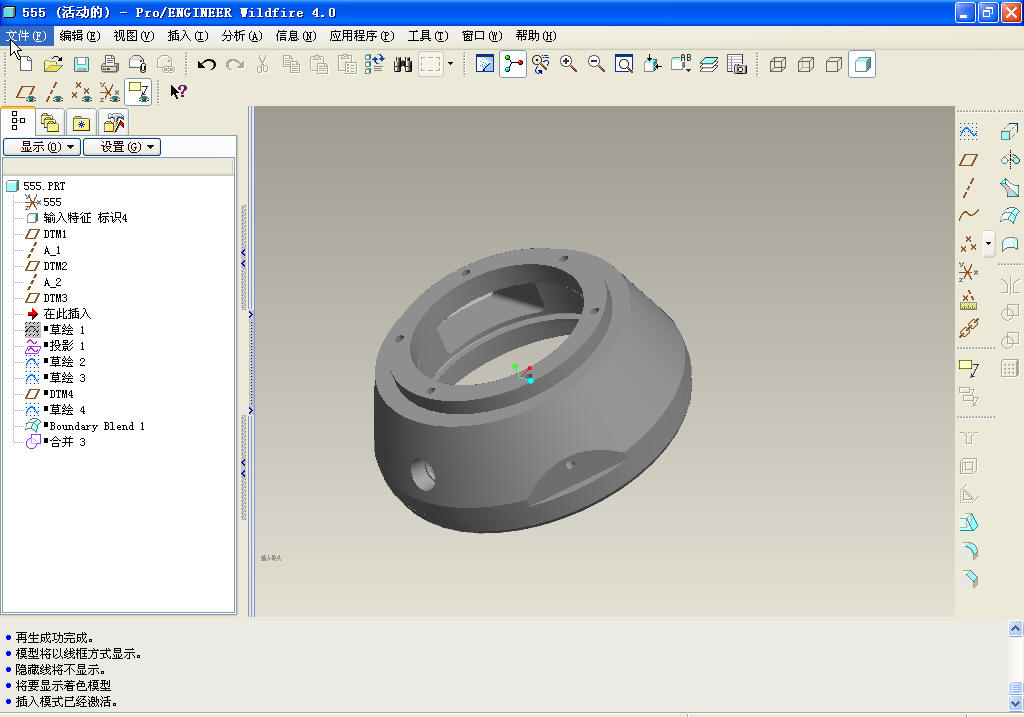Select the Datum Plane tool in right toolbar
Screen dimensions: 1024x717
(968, 160)
